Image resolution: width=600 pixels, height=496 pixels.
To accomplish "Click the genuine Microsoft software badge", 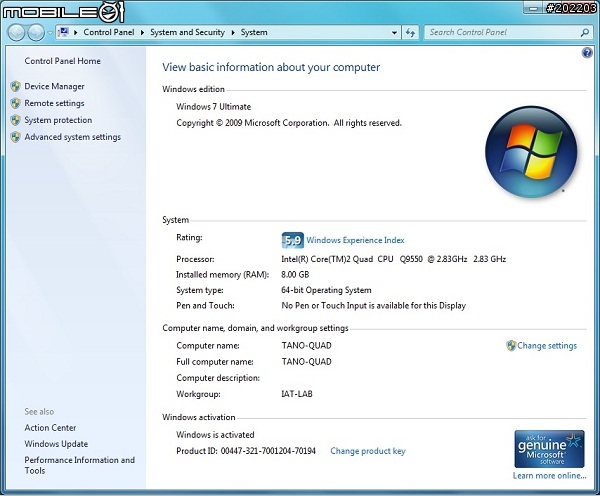I will click(549, 449).
